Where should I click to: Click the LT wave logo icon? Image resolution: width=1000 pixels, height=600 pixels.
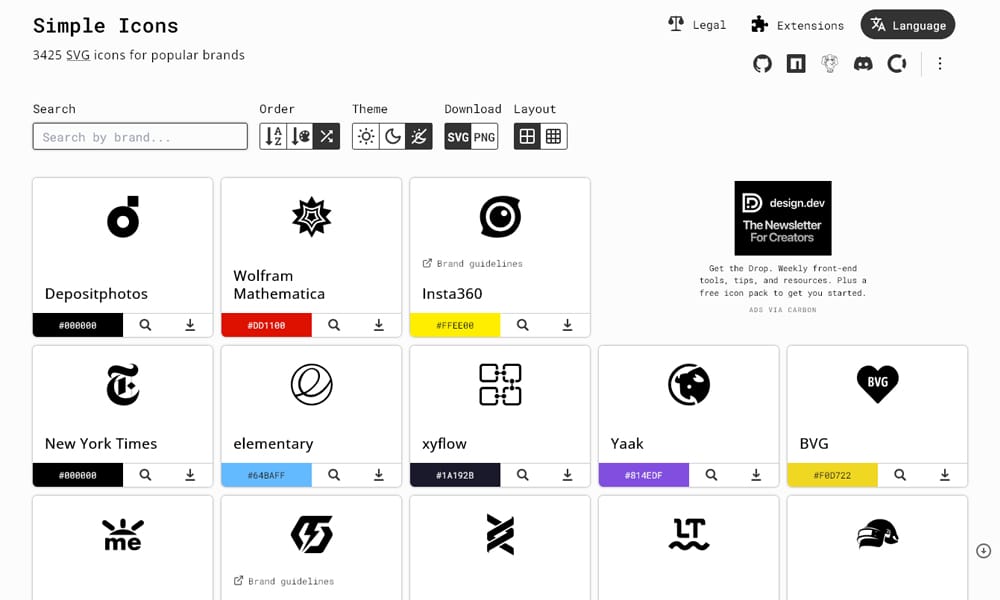(x=689, y=534)
